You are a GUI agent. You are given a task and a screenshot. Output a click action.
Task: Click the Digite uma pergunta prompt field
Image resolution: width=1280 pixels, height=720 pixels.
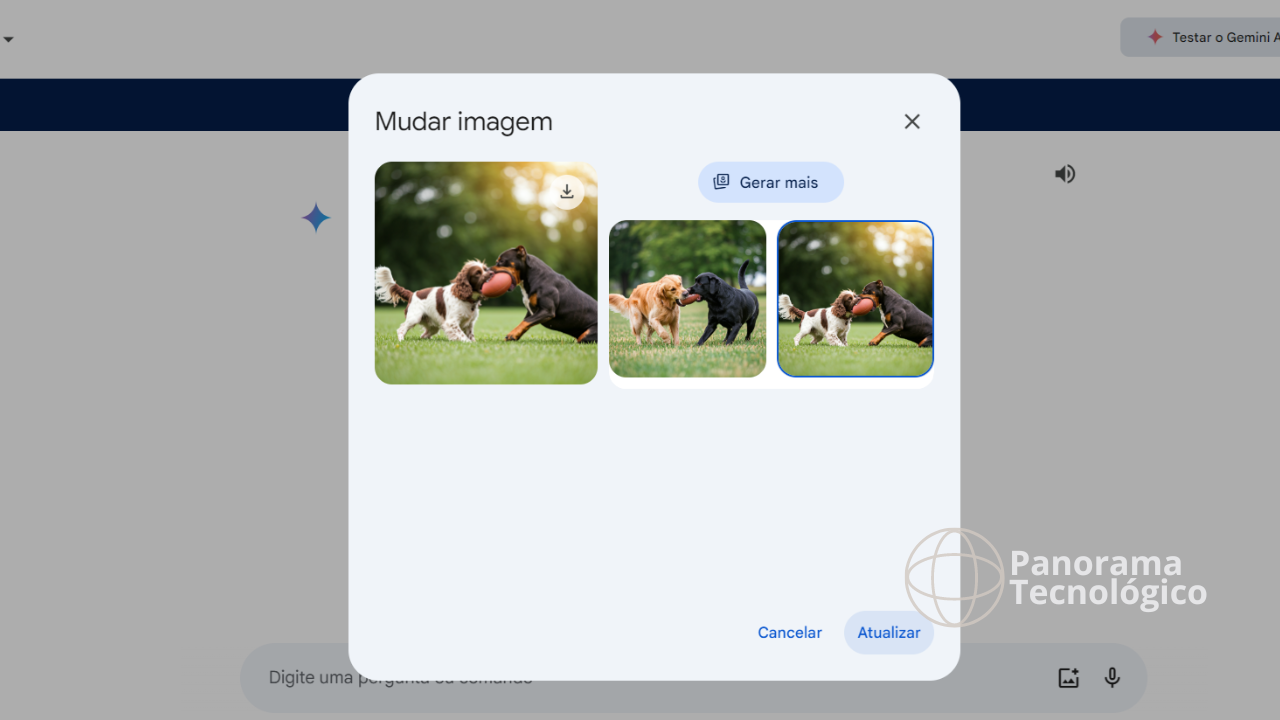(400, 677)
